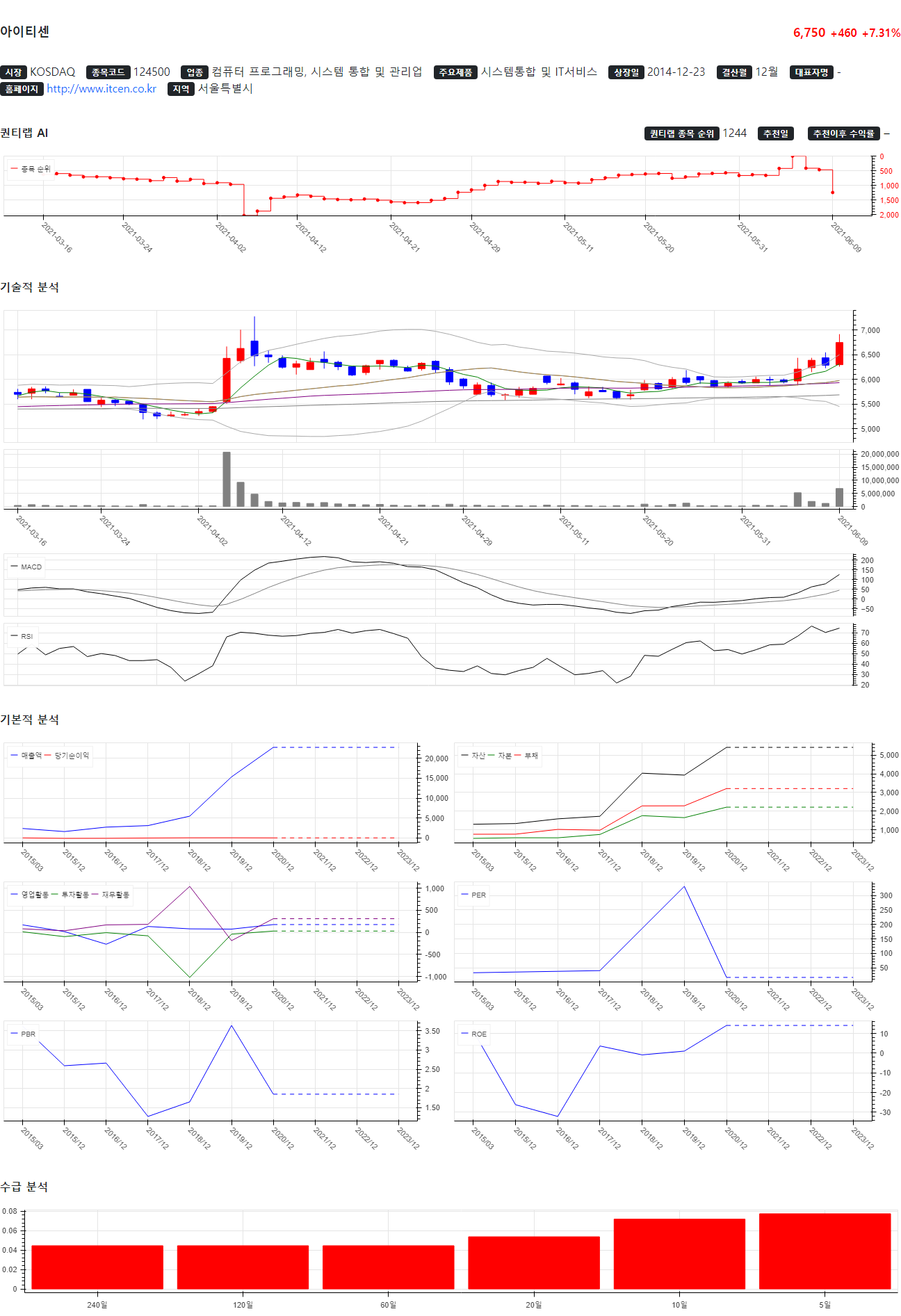Click the 추천이후 수익률 badge
901x1316 pixels.
pyautogui.click(x=844, y=133)
